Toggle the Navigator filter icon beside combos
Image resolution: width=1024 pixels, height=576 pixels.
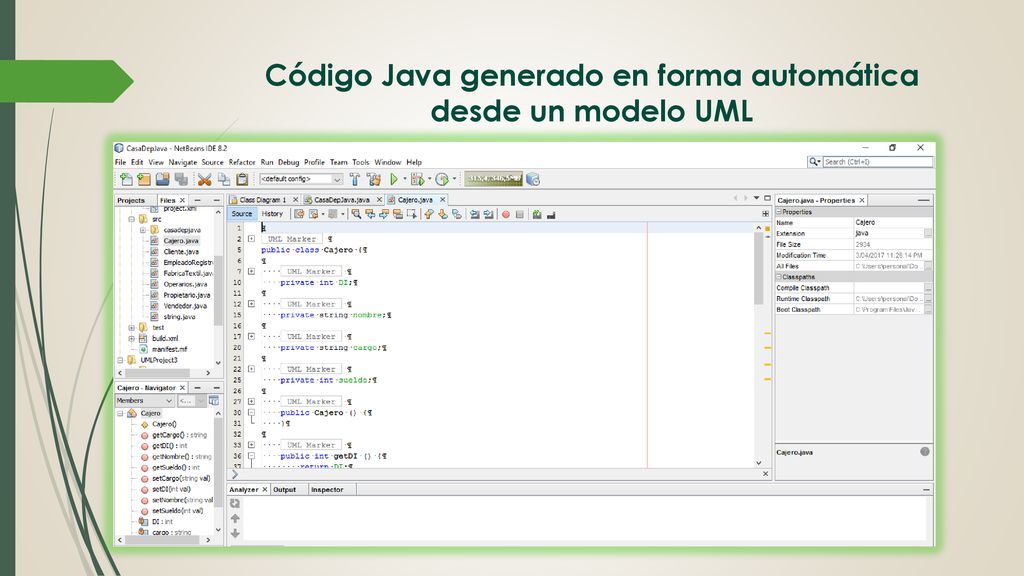click(x=214, y=400)
